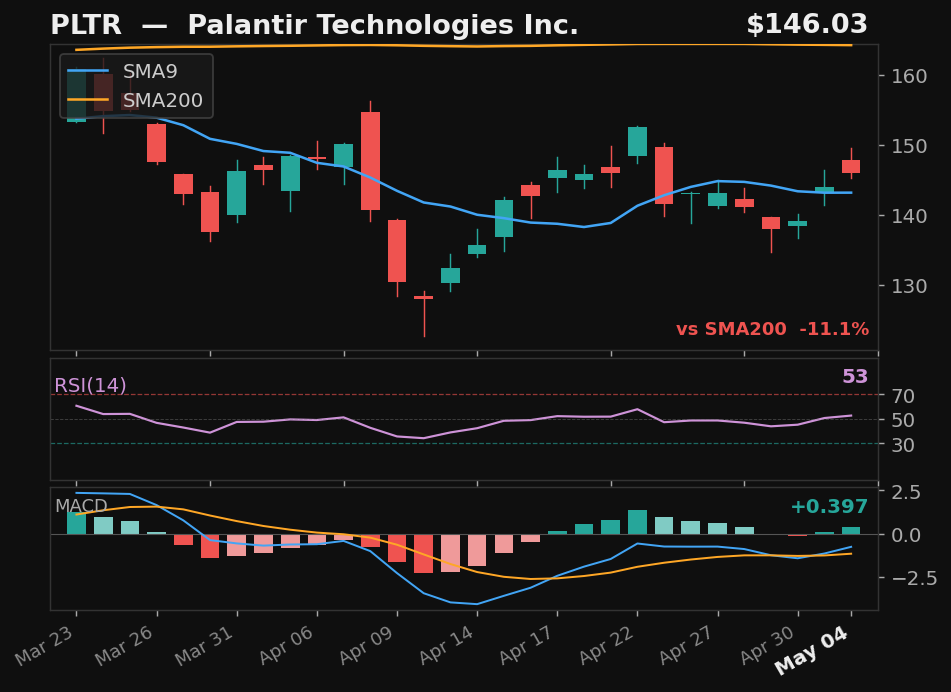This screenshot has height=692, width=951.
Task: Click the MACD value +0.397
Action: pyautogui.click(x=829, y=506)
